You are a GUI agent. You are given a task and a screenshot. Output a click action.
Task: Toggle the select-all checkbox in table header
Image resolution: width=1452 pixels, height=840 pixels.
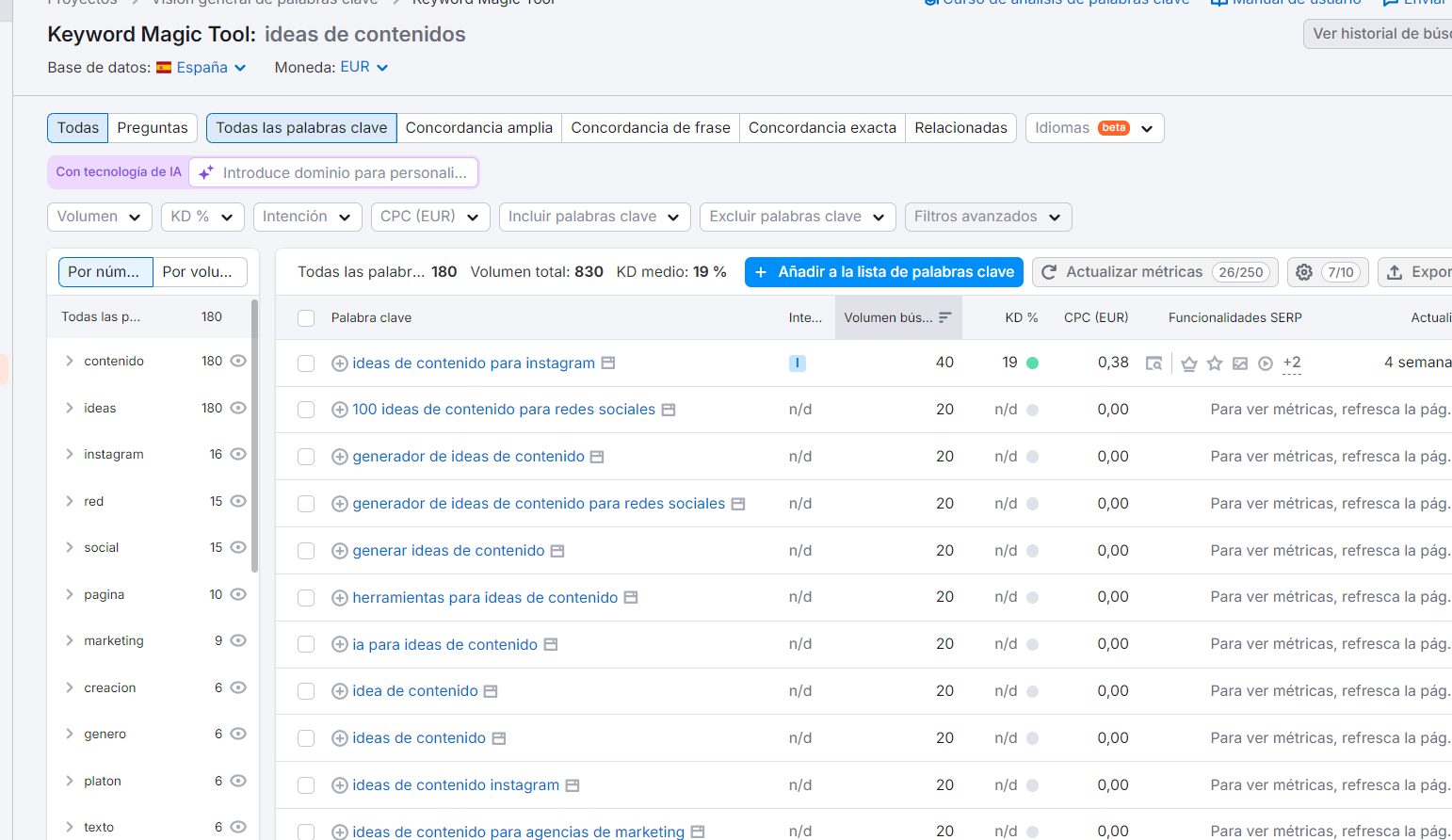(306, 318)
